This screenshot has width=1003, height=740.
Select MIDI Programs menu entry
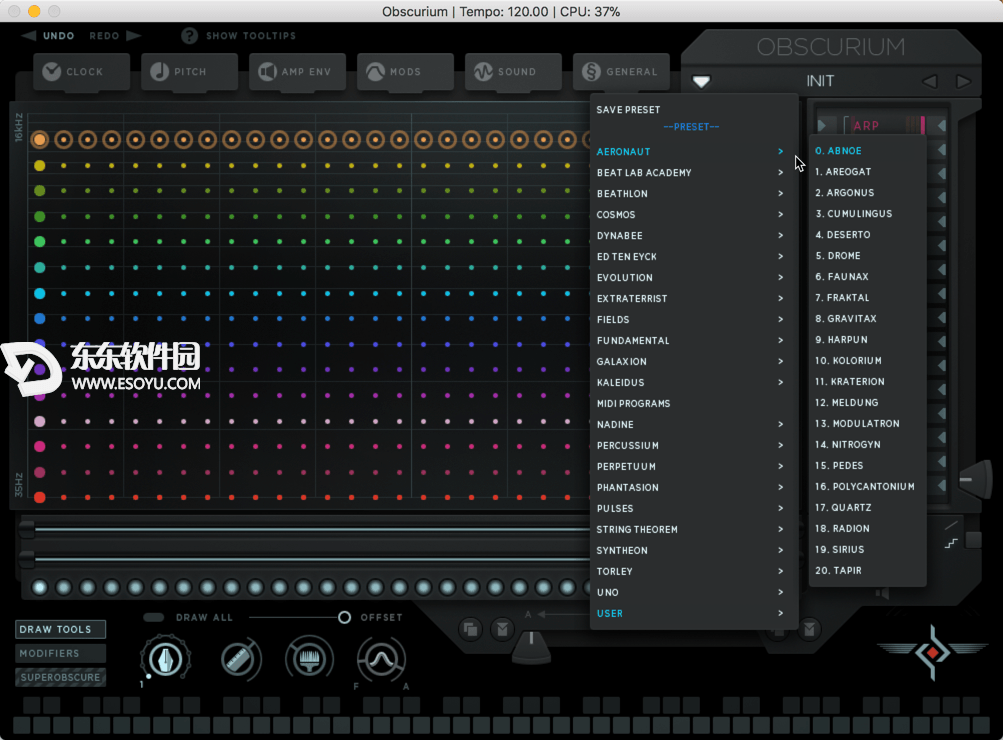(x=693, y=404)
